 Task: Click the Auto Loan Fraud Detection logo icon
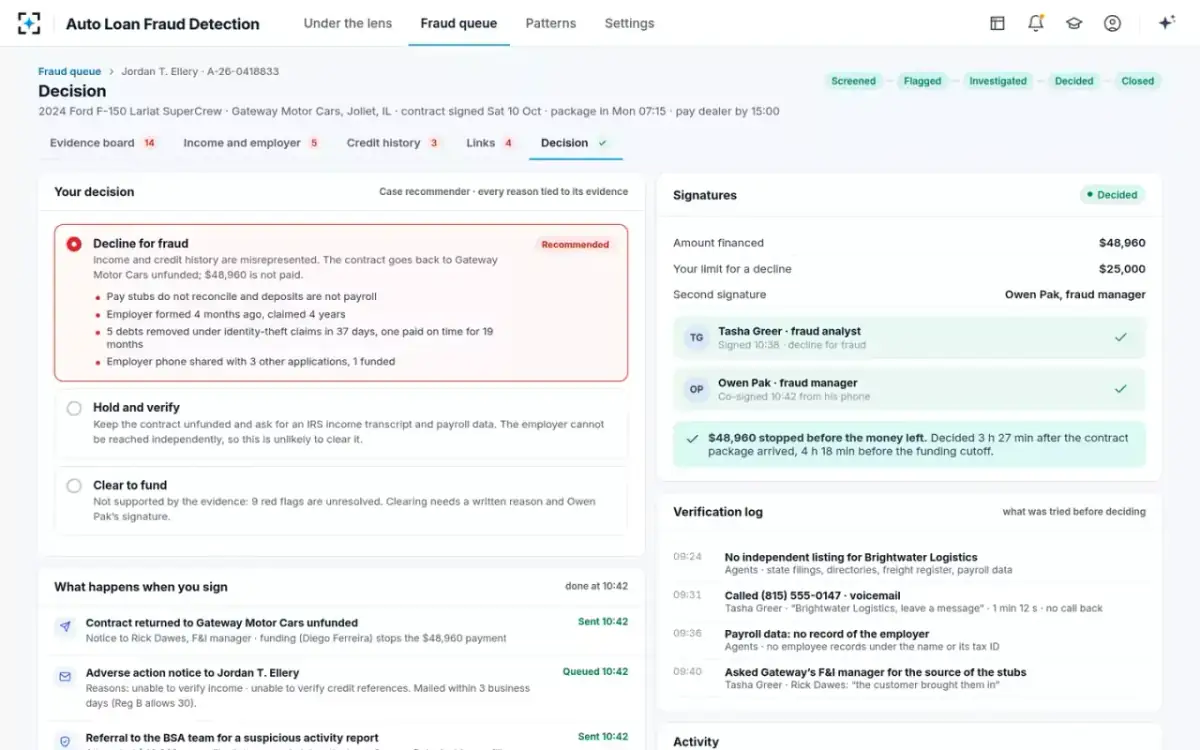pyautogui.click(x=29, y=23)
